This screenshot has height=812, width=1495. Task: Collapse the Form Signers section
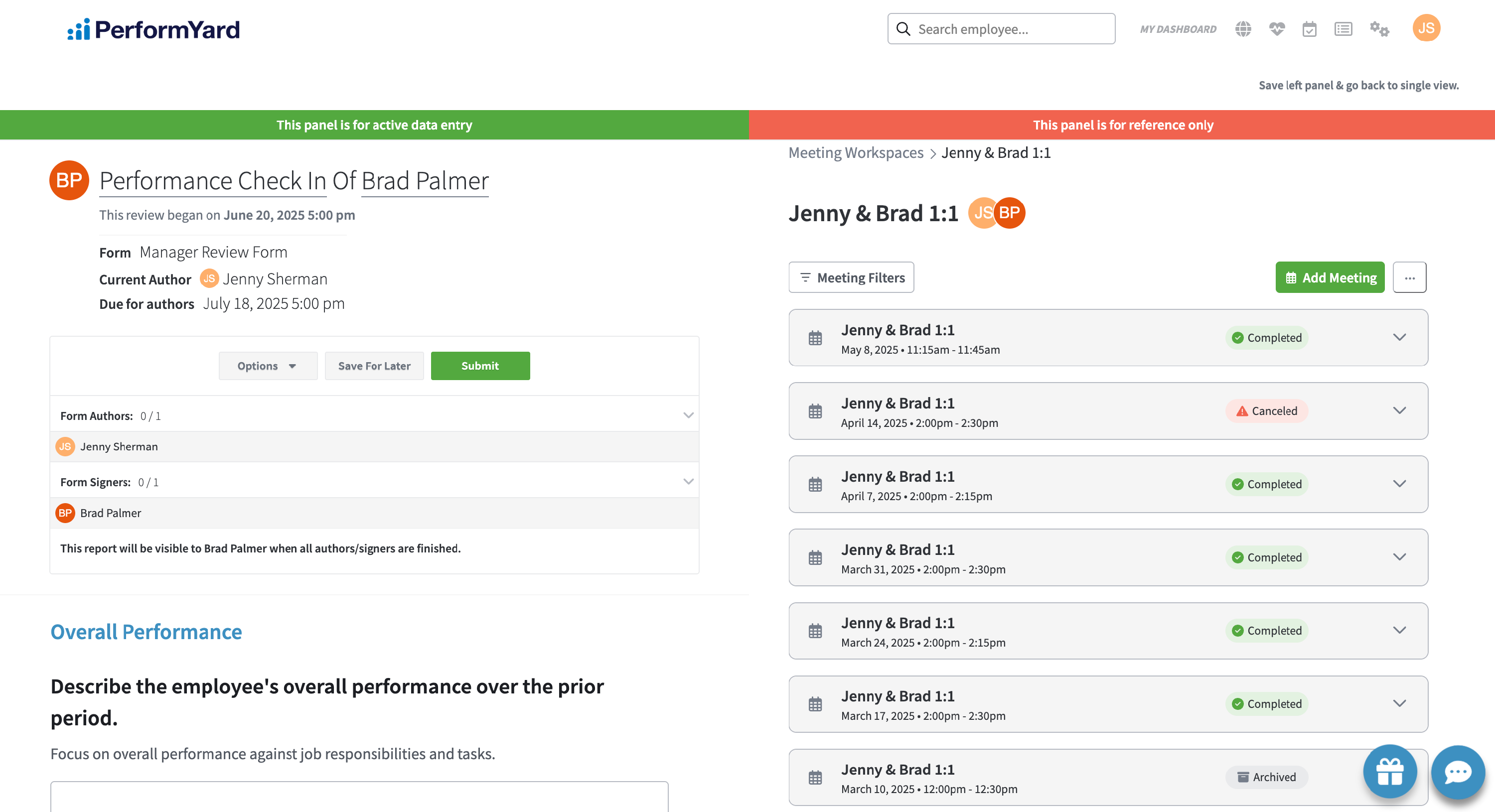tap(688, 481)
